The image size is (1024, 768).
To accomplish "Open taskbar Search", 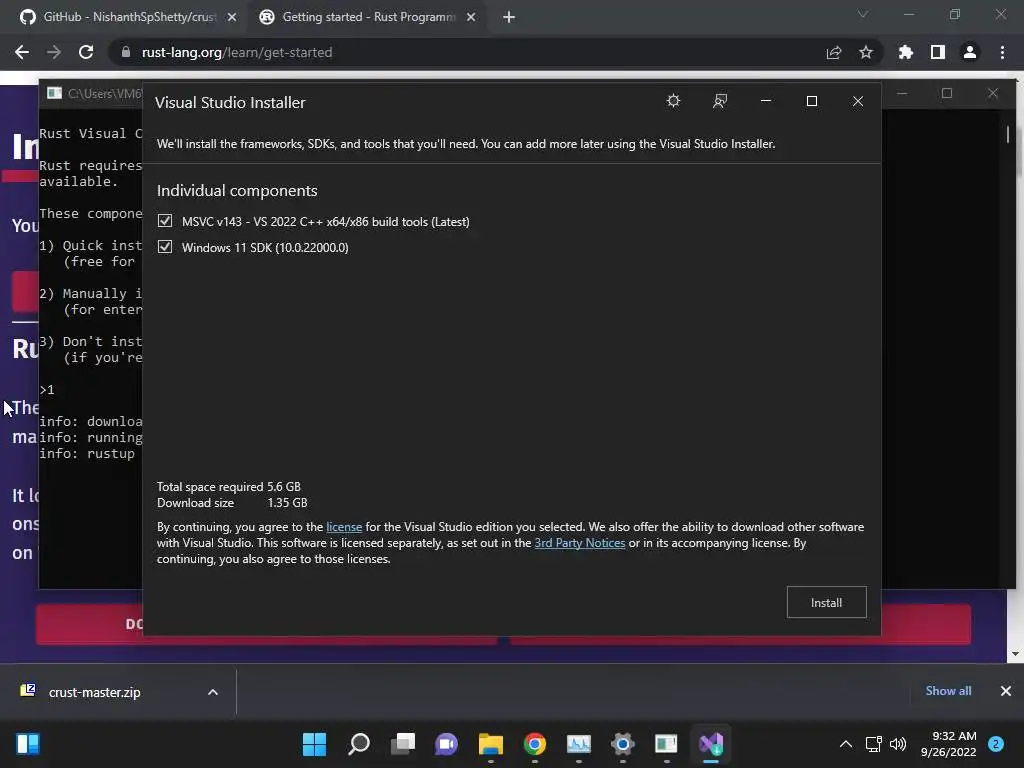I will pos(359,744).
